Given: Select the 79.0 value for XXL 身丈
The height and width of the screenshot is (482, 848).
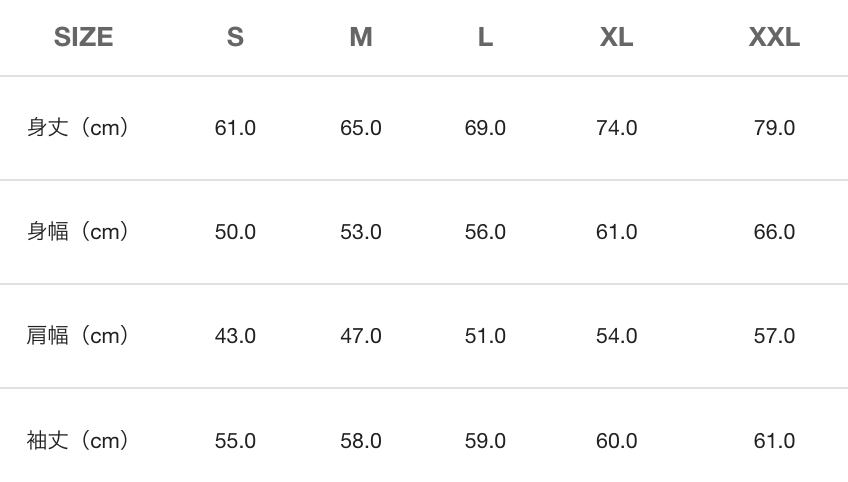Looking at the screenshot, I should click(x=774, y=128).
